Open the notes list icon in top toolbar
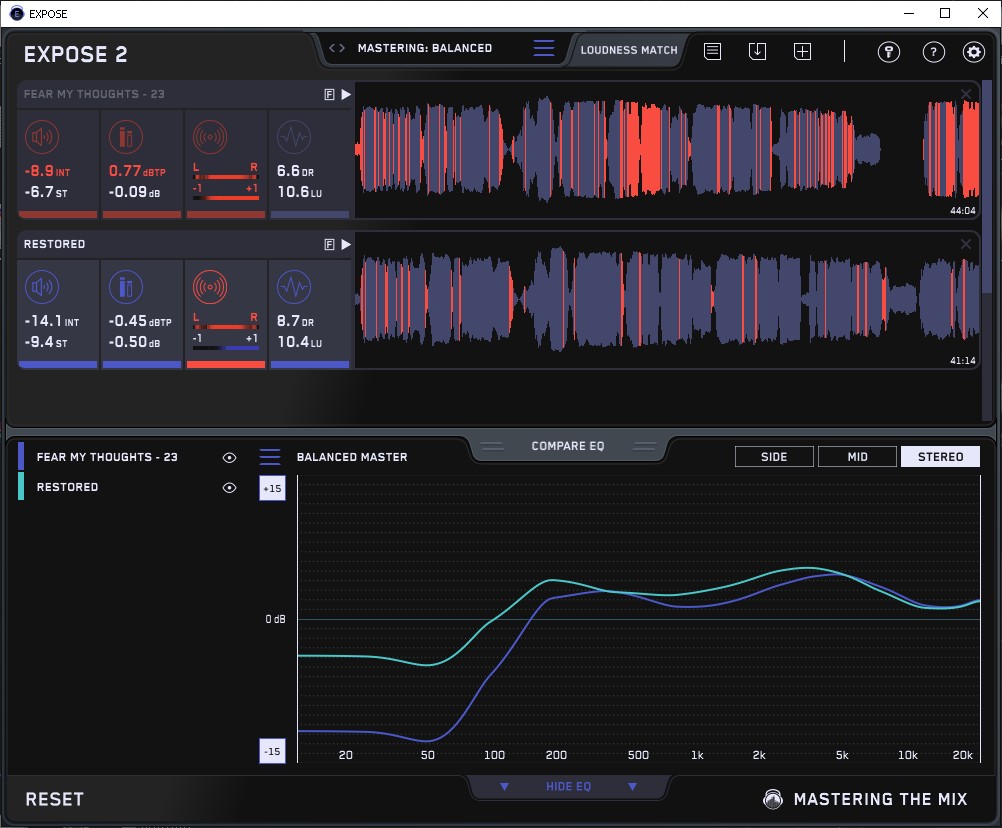 click(x=713, y=51)
